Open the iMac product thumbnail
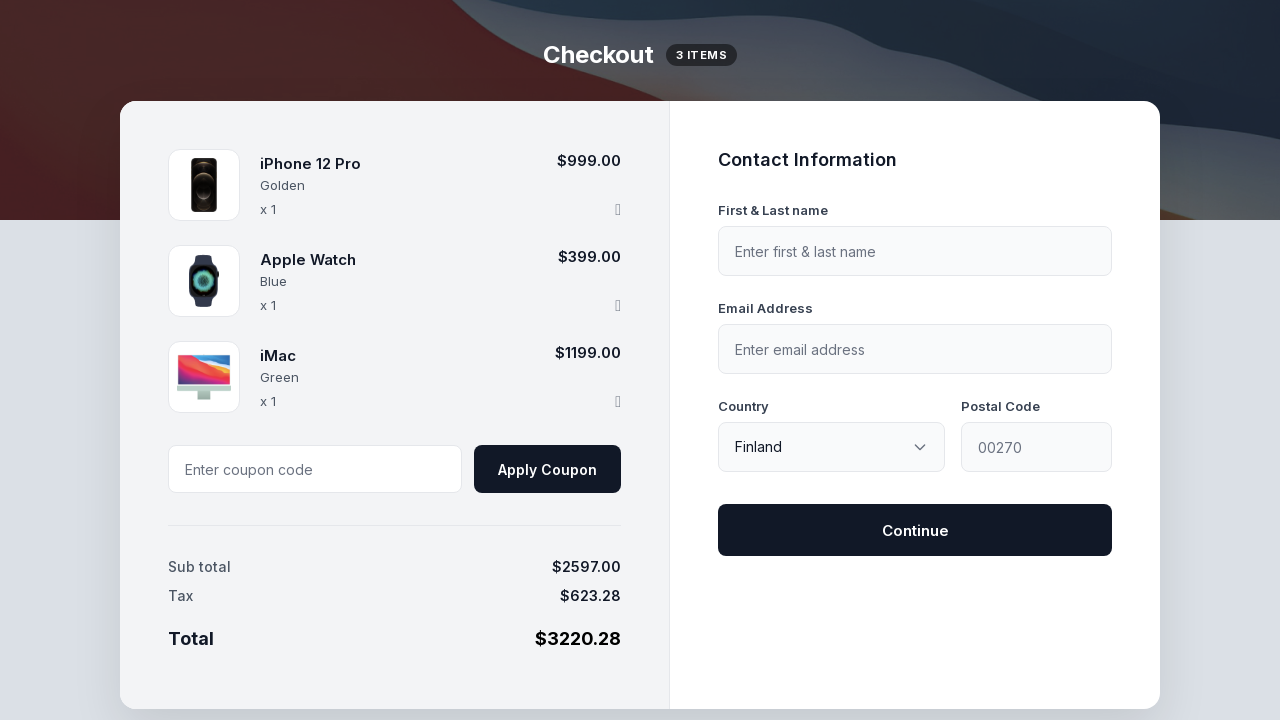Image resolution: width=1280 pixels, height=720 pixels. [204, 377]
